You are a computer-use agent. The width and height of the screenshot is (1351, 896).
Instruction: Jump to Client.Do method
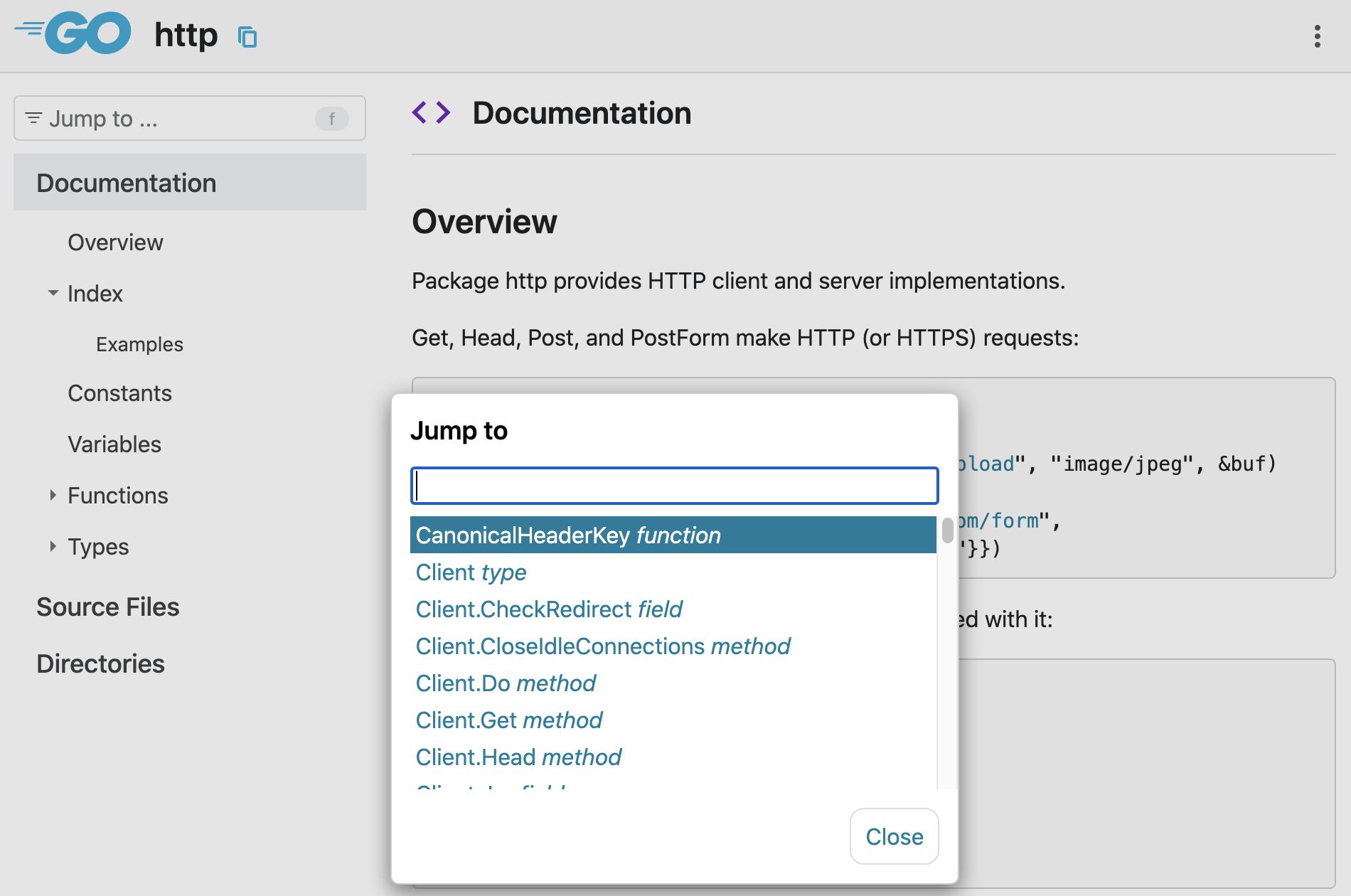click(506, 683)
